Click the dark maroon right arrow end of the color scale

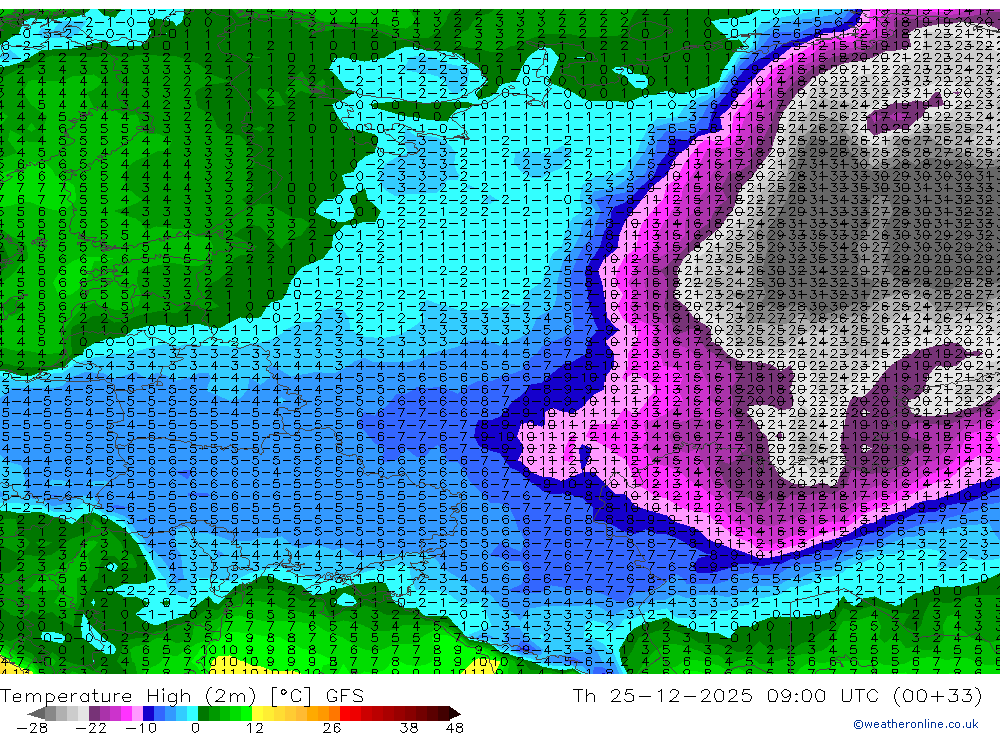454,713
